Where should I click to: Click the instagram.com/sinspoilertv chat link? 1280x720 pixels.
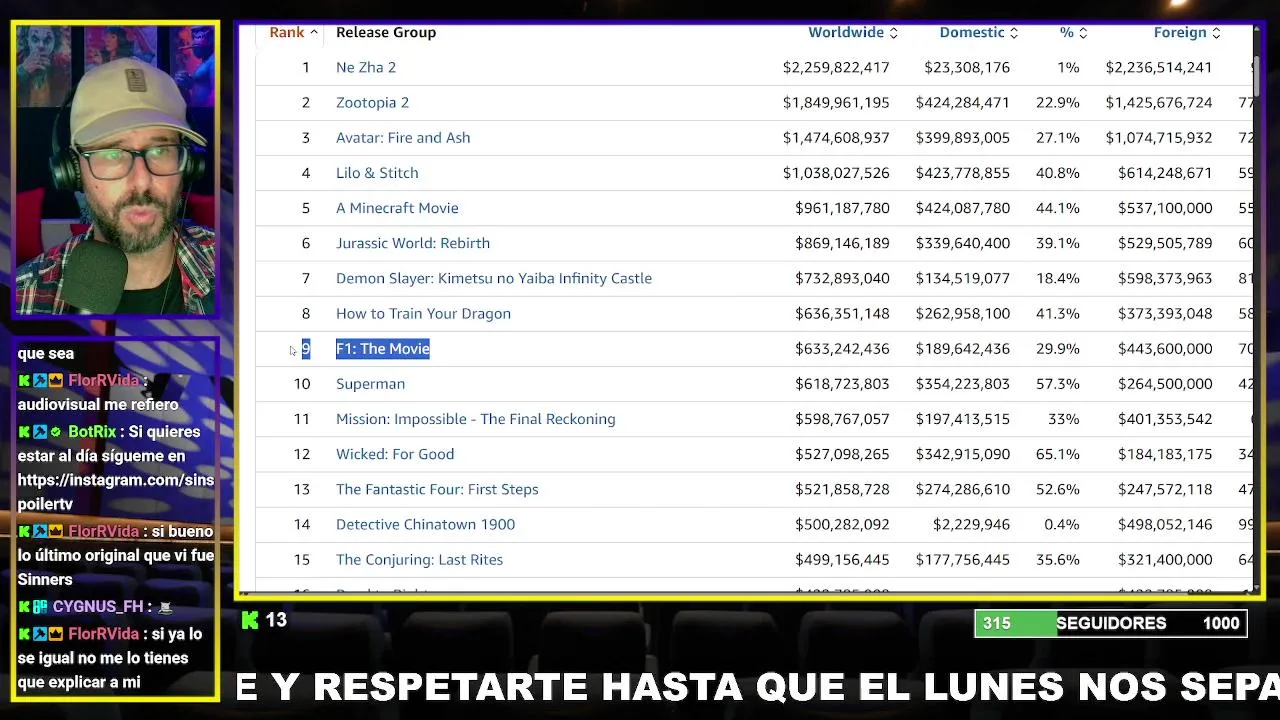click(x=115, y=492)
